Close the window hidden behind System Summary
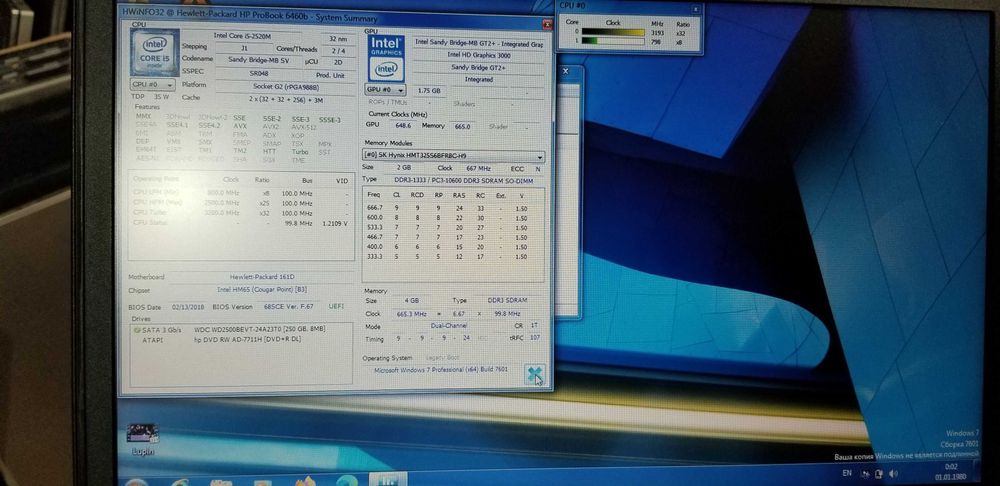This screenshot has width=1000, height=486. (x=565, y=71)
